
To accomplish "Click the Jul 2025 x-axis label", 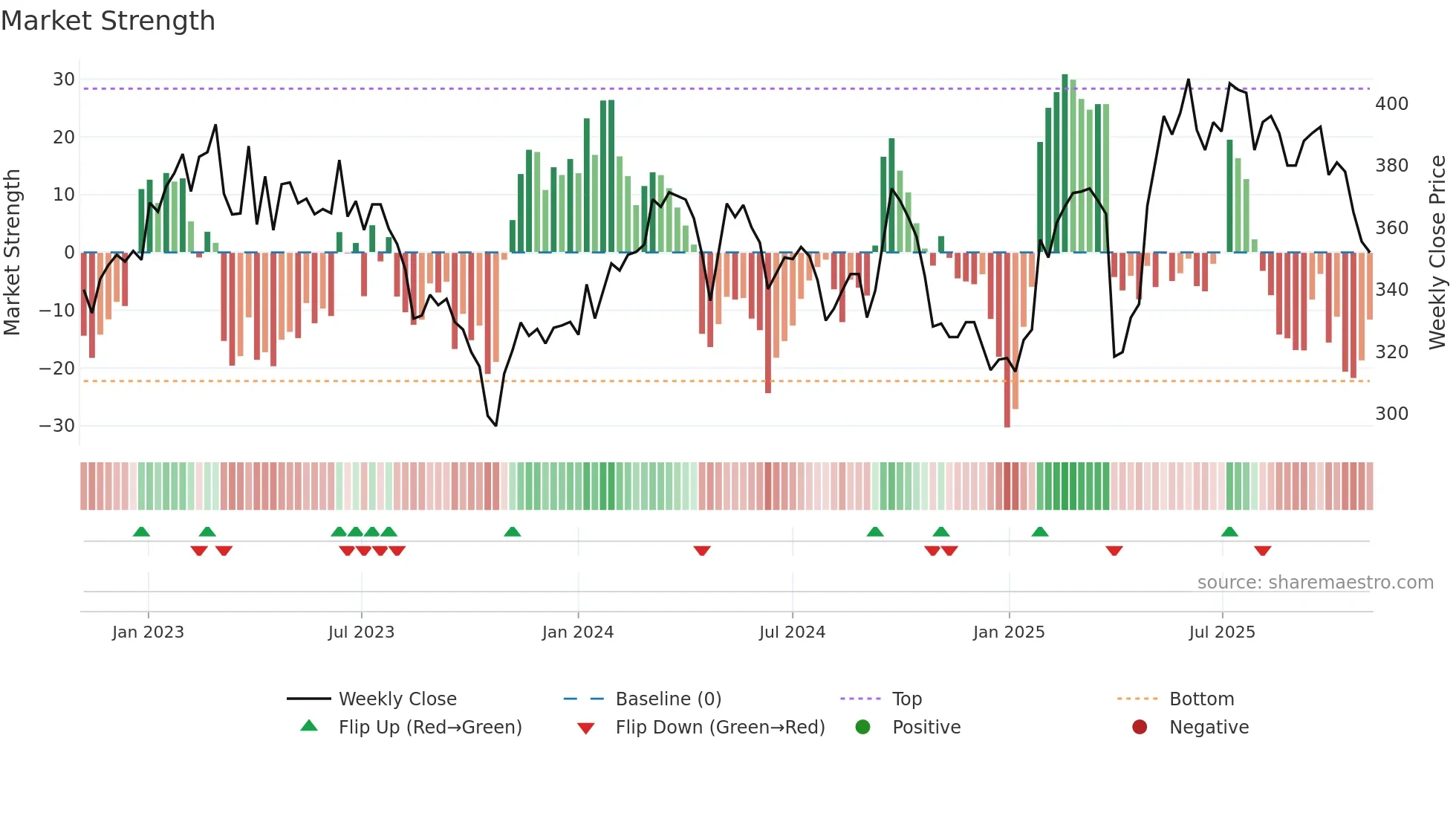I will pos(1221,632).
